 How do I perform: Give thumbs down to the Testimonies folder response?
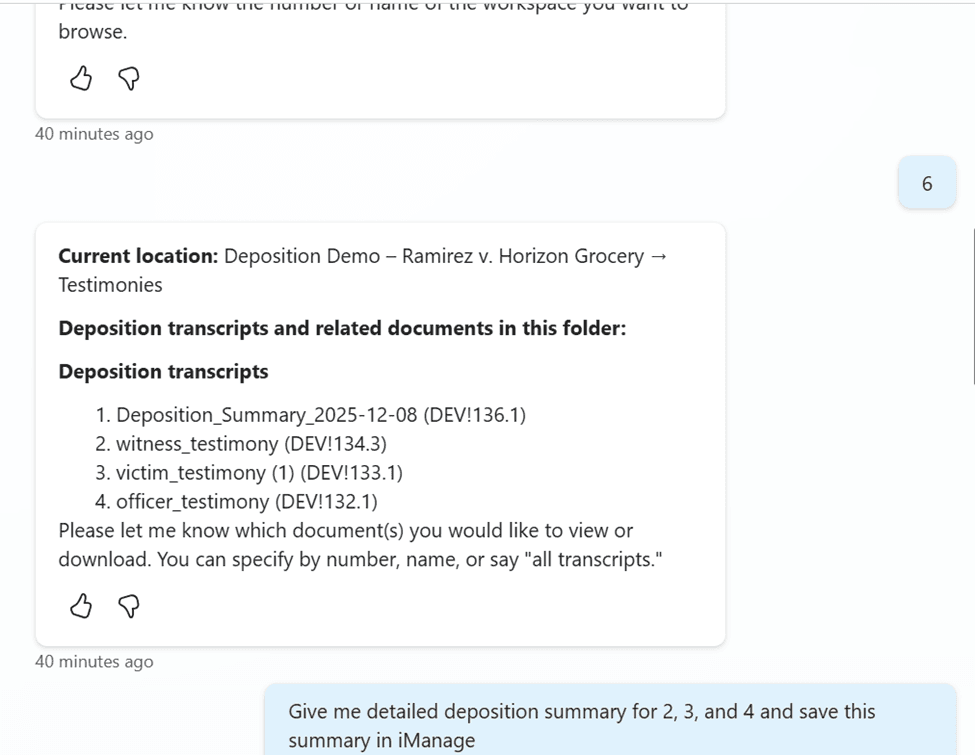coord(129,606)
